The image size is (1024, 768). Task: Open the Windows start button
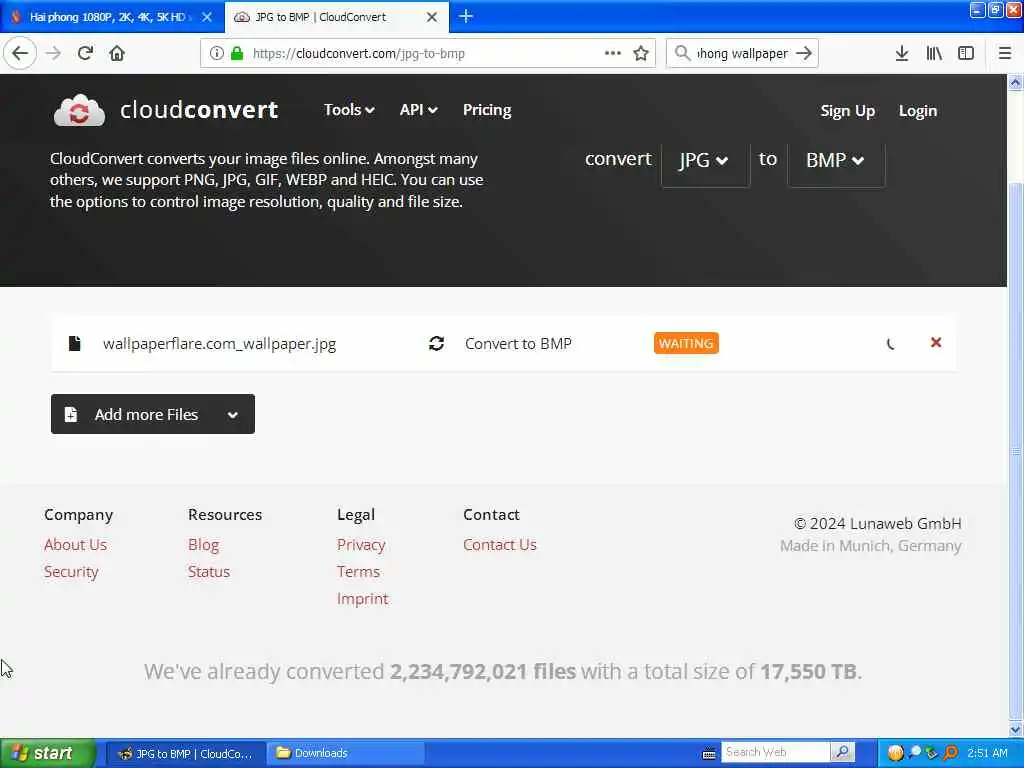point(48,753)
